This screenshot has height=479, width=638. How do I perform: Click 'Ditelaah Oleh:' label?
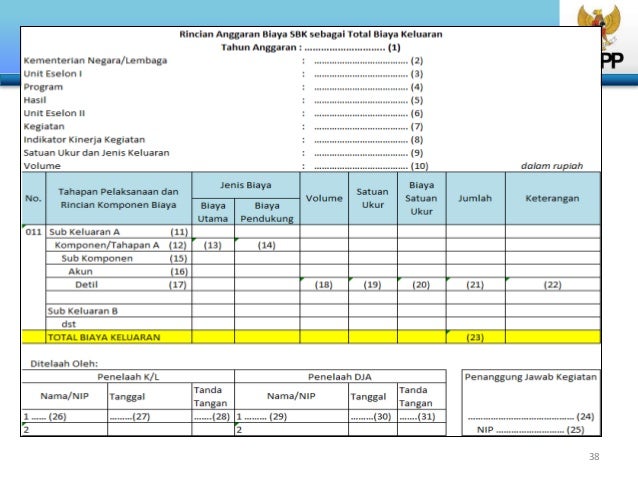click(64, 364)
